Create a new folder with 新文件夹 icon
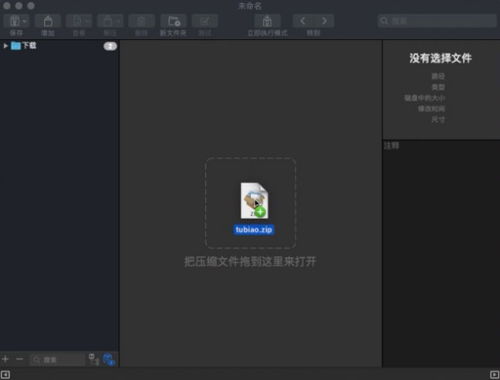 [x=173, y=21]
